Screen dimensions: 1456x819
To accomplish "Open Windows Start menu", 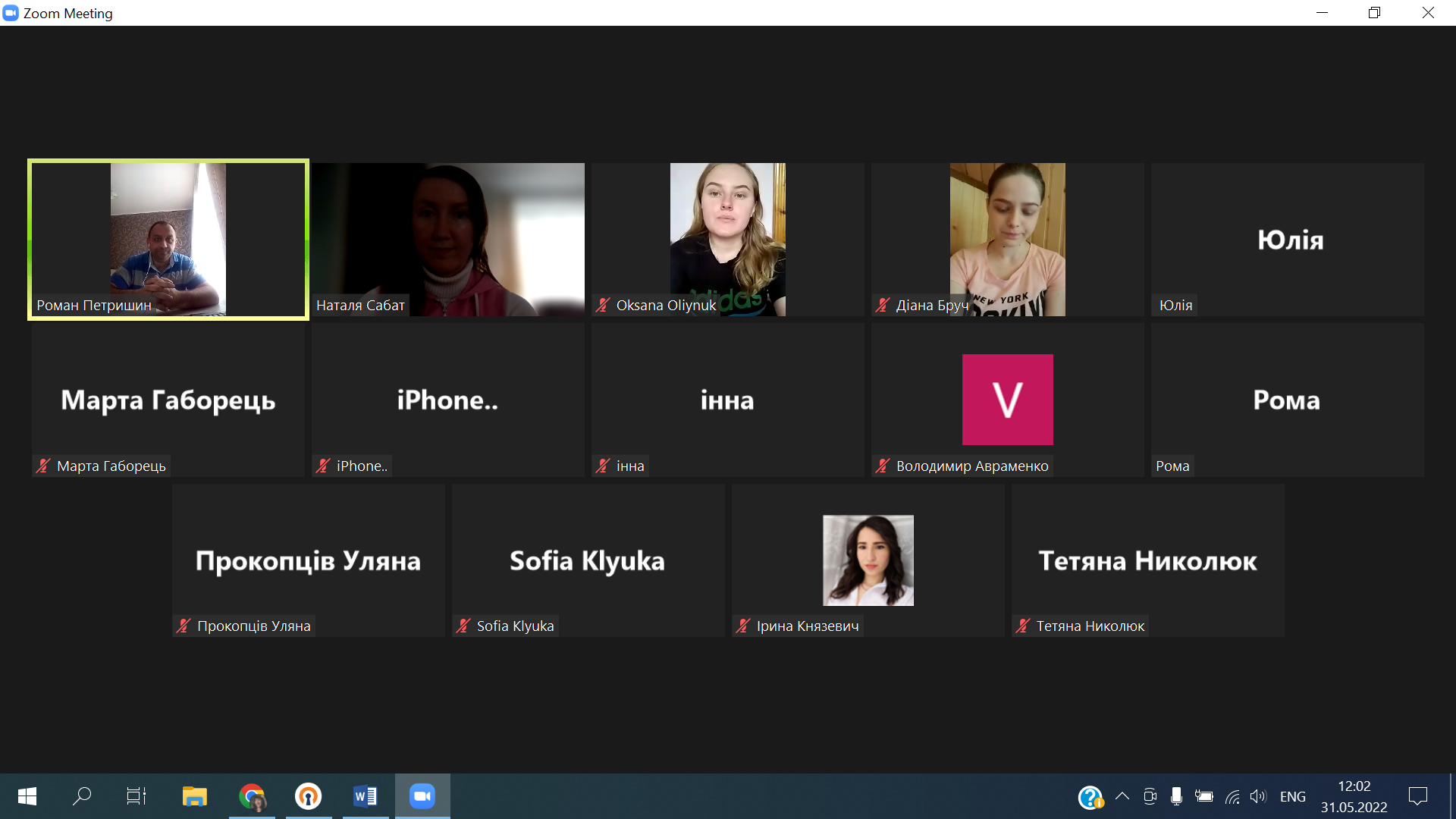I will (x=27, y=796).
